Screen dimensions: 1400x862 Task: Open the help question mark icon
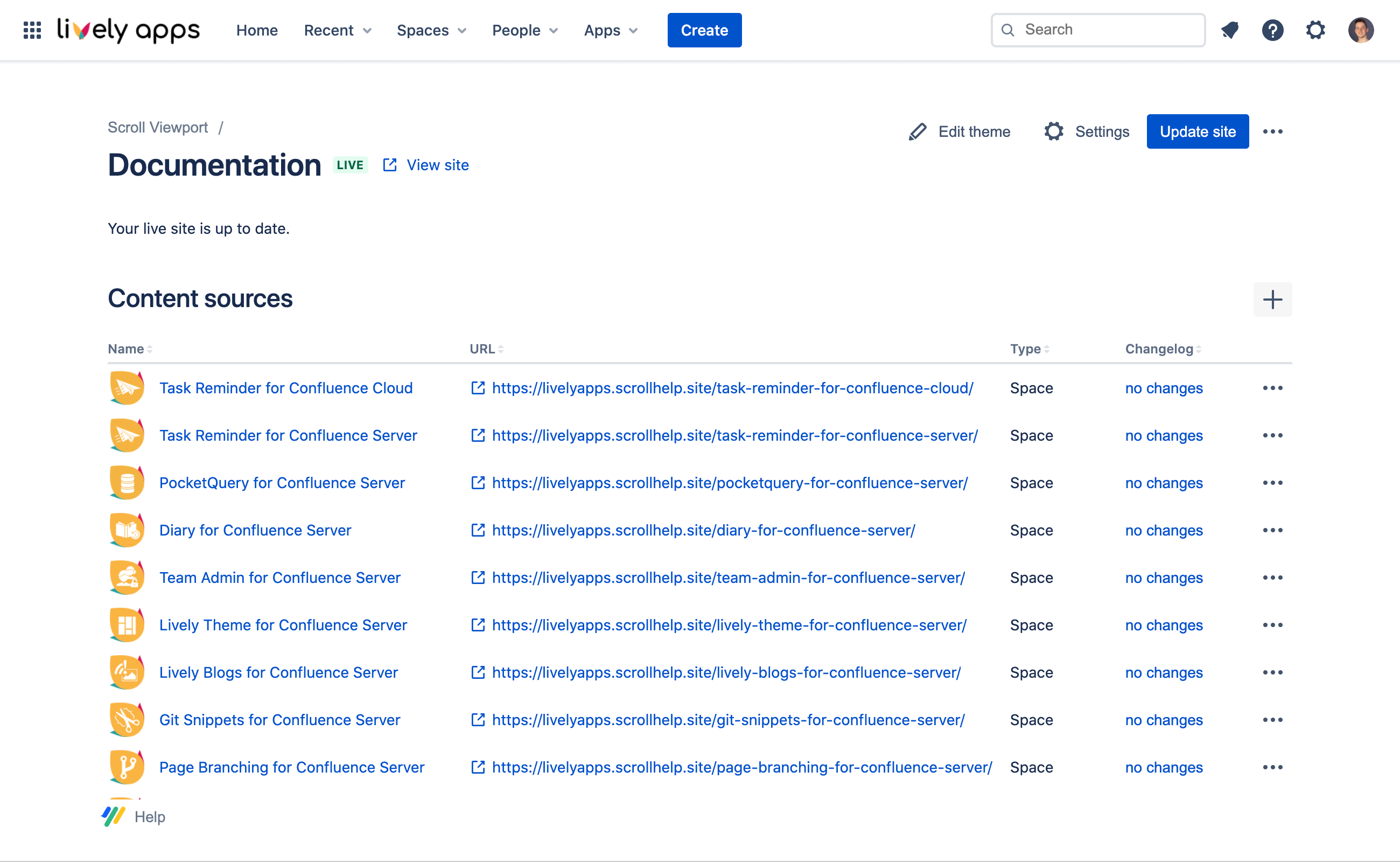tap(1272, 30)
